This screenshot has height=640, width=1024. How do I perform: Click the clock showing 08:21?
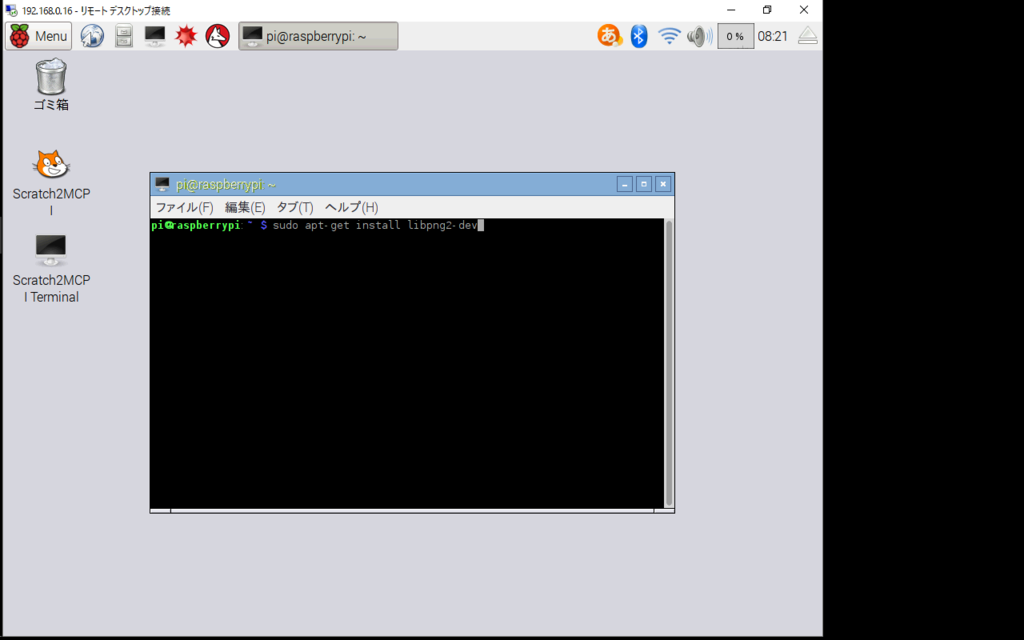773,37
